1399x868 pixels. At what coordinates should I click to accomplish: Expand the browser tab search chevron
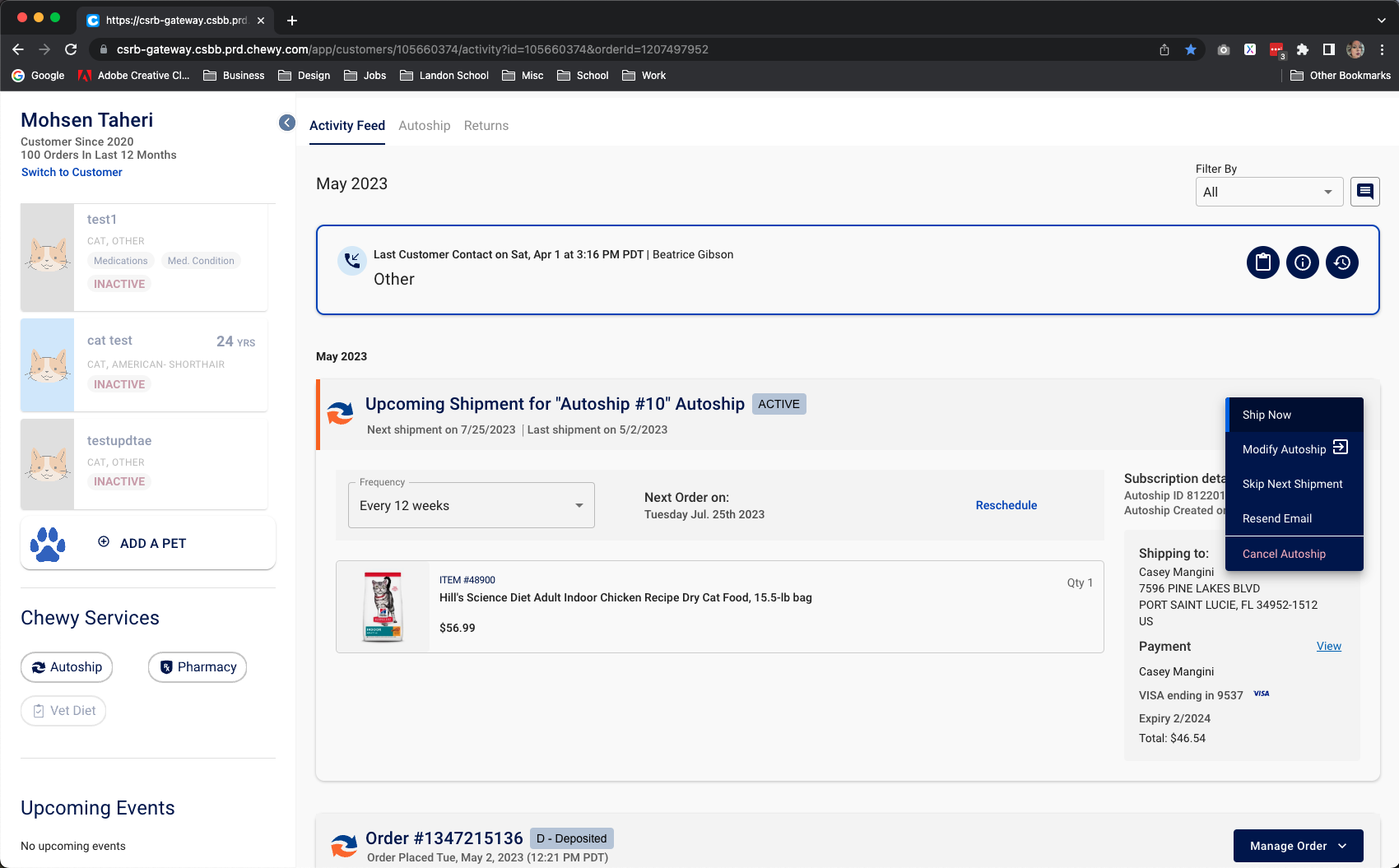pyautogui.click(x=1381, y=21)
